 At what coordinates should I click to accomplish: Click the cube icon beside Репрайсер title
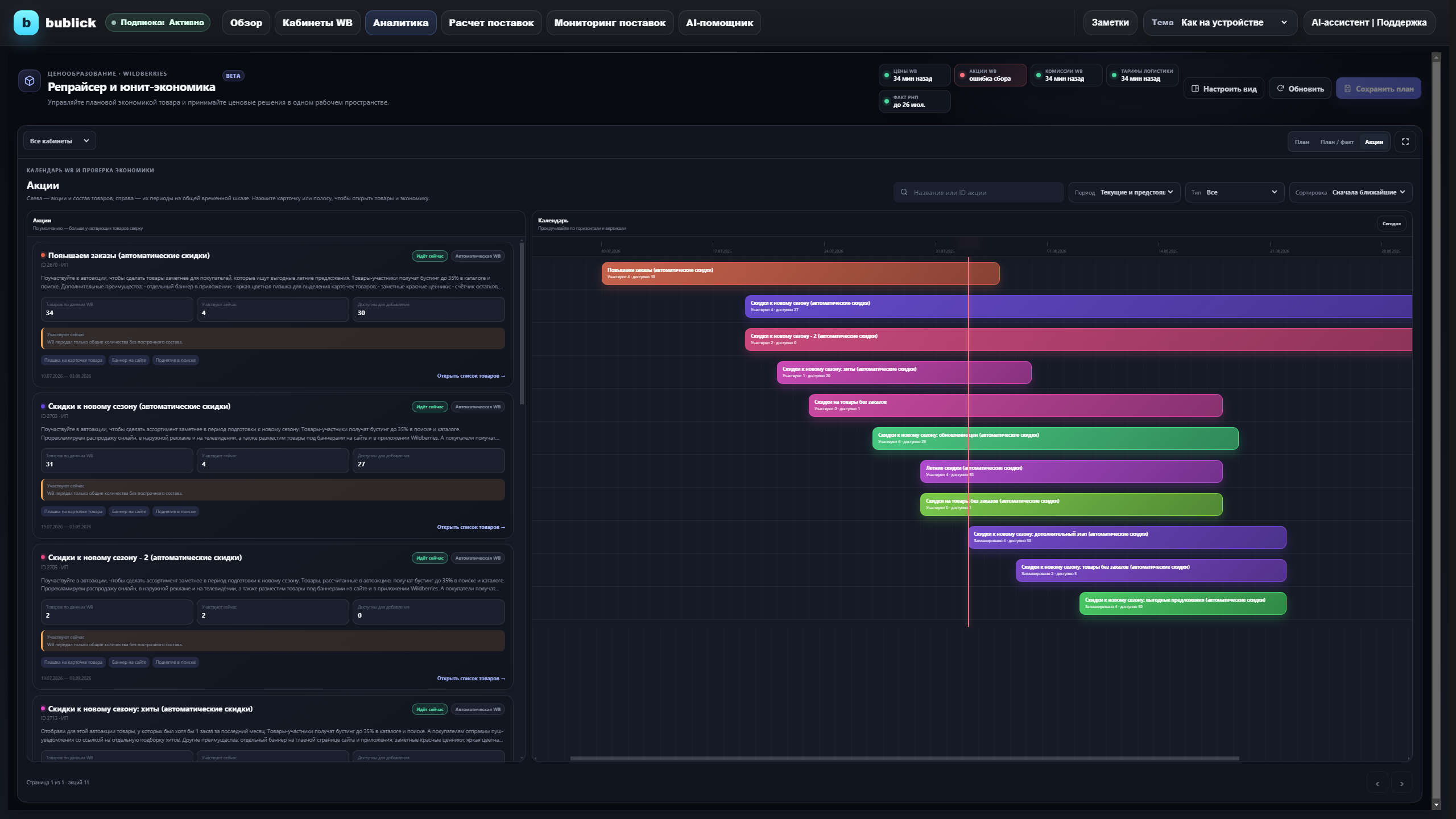30,81
